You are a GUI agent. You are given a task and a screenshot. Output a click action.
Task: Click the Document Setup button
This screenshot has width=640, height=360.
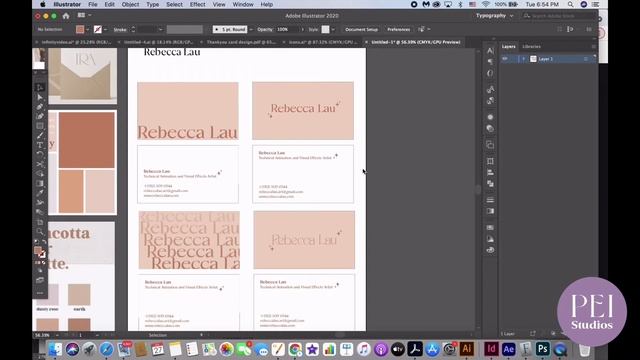(361, 29)
